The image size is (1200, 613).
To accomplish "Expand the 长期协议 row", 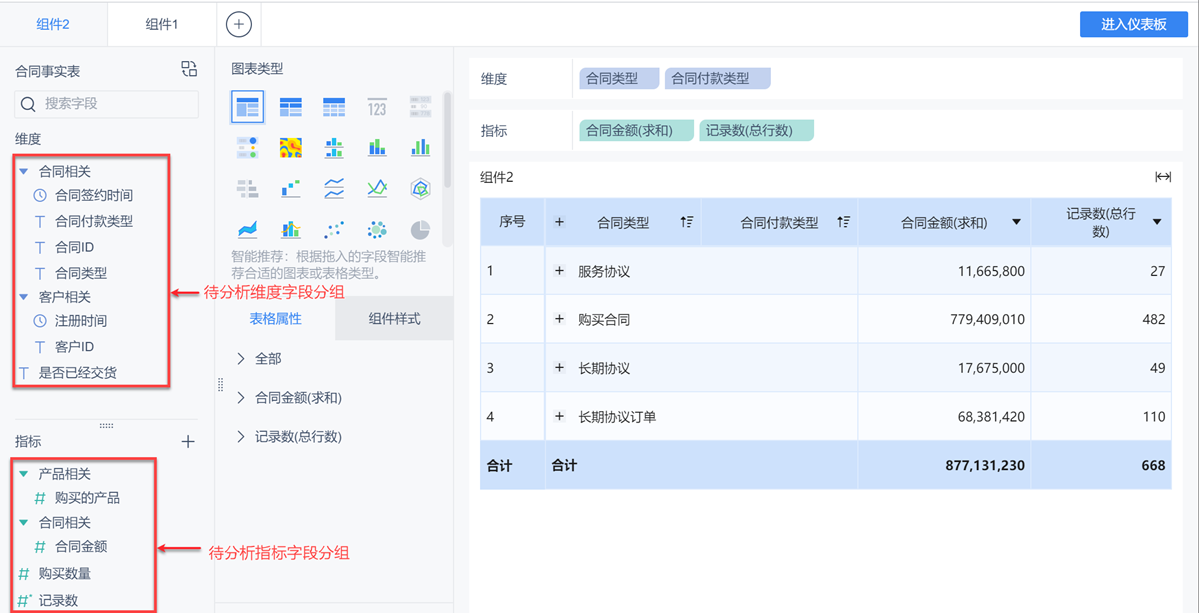I will click(560, 368).
